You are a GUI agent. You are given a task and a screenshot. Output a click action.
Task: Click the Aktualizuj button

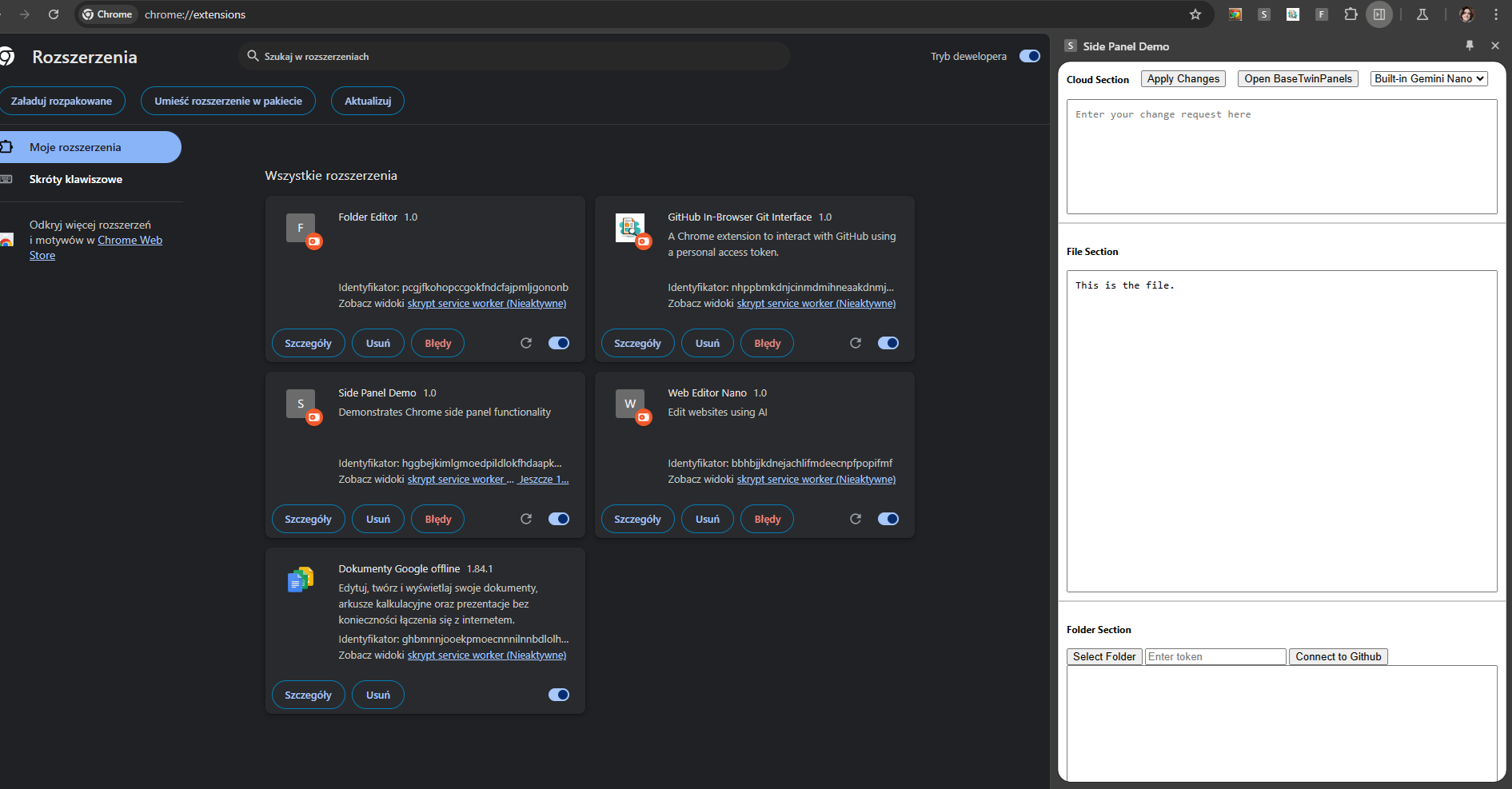[x=368, y=101]
